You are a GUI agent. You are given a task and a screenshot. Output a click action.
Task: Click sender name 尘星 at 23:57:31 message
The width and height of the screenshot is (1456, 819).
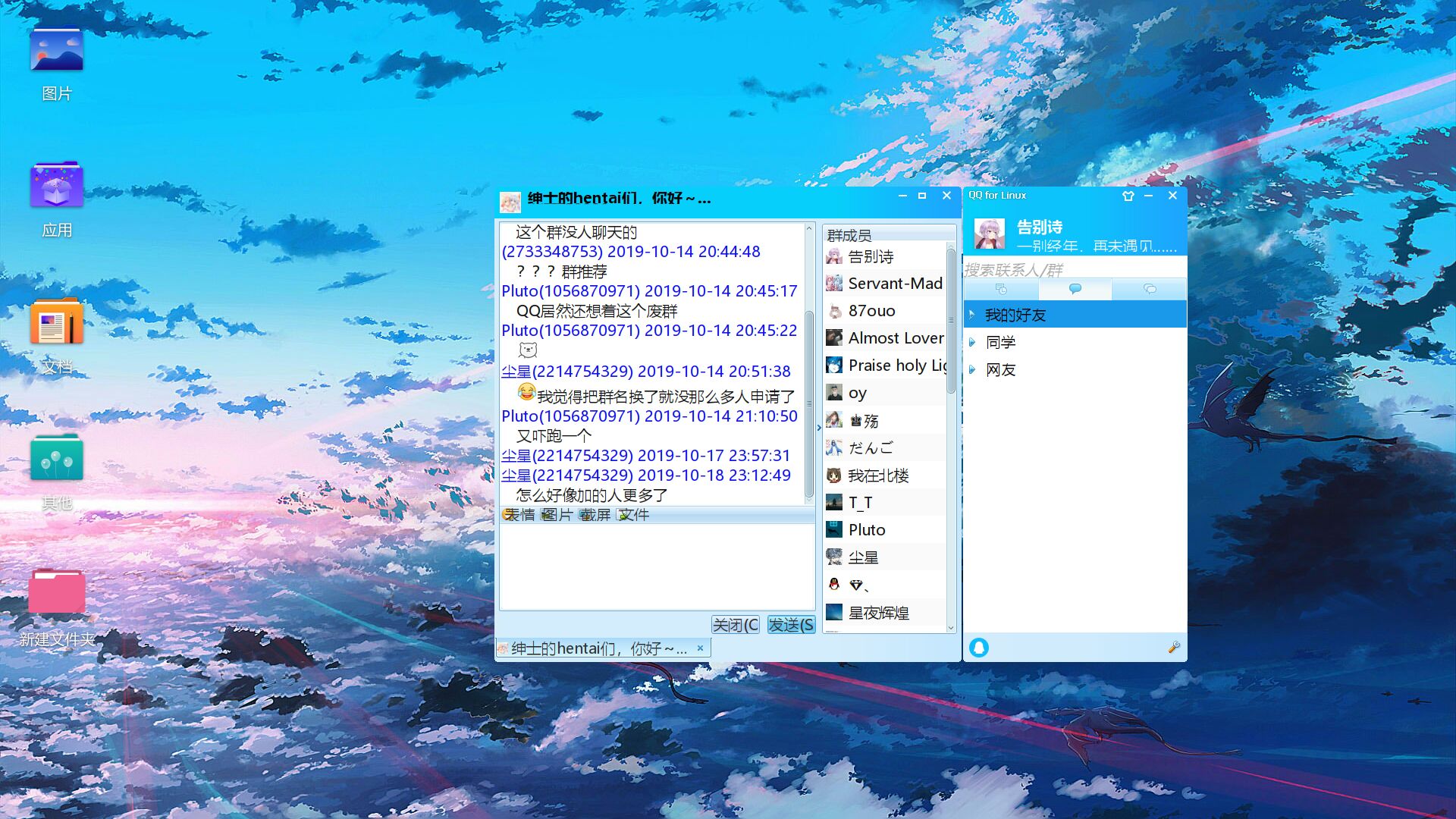click(x=516, y=456)
